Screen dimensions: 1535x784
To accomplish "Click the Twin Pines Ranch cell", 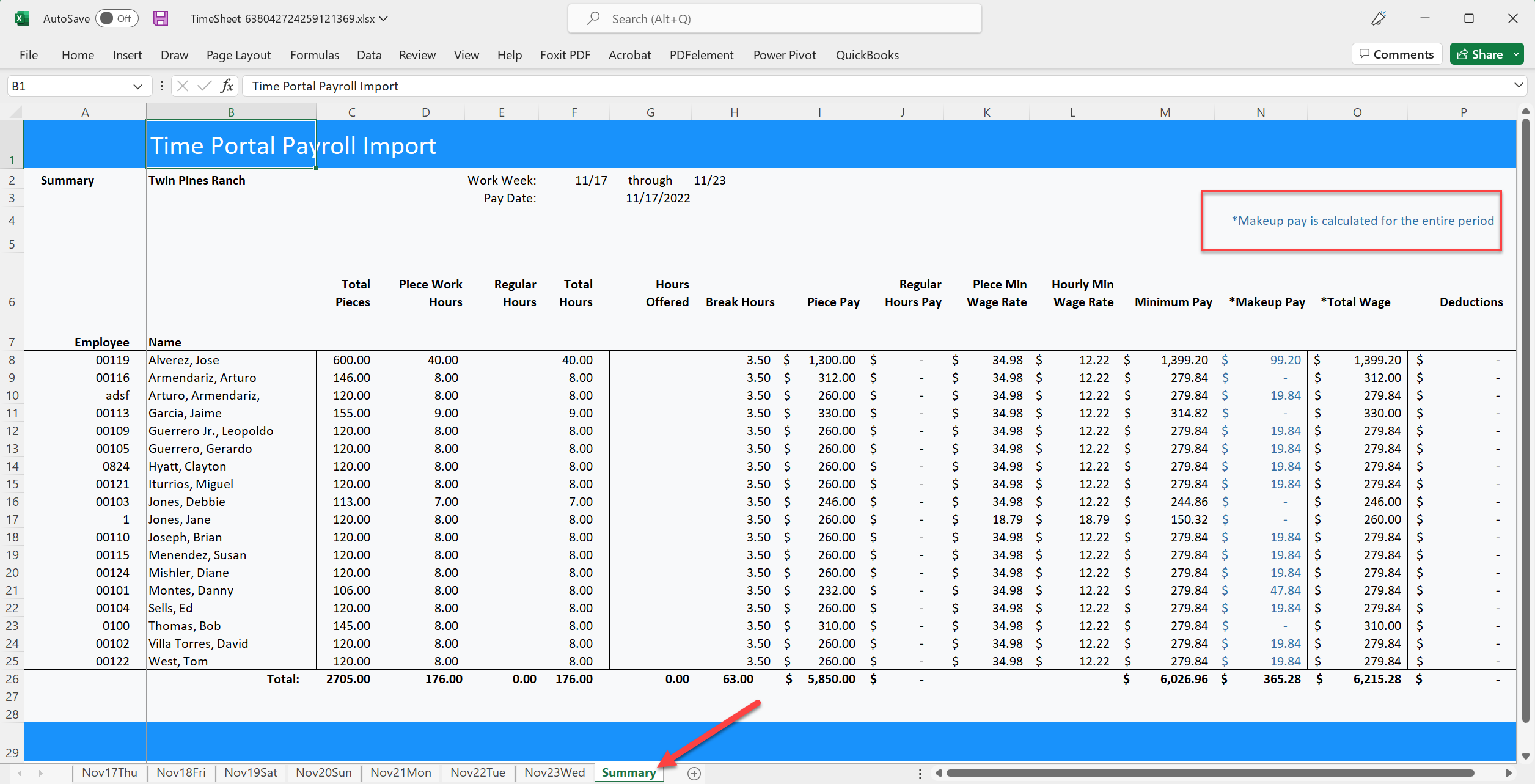I will tap(231, 180).
